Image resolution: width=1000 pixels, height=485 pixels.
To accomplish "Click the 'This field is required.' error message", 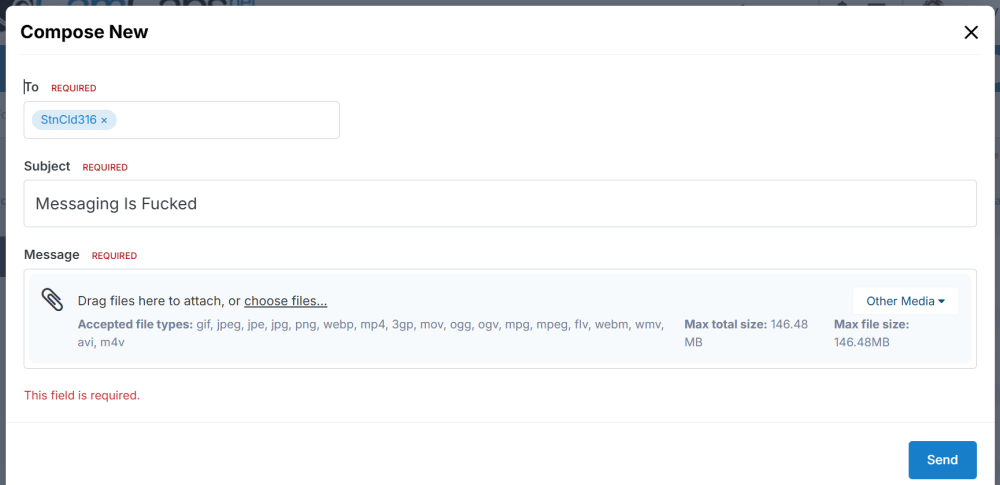I will tap(82, 395).
